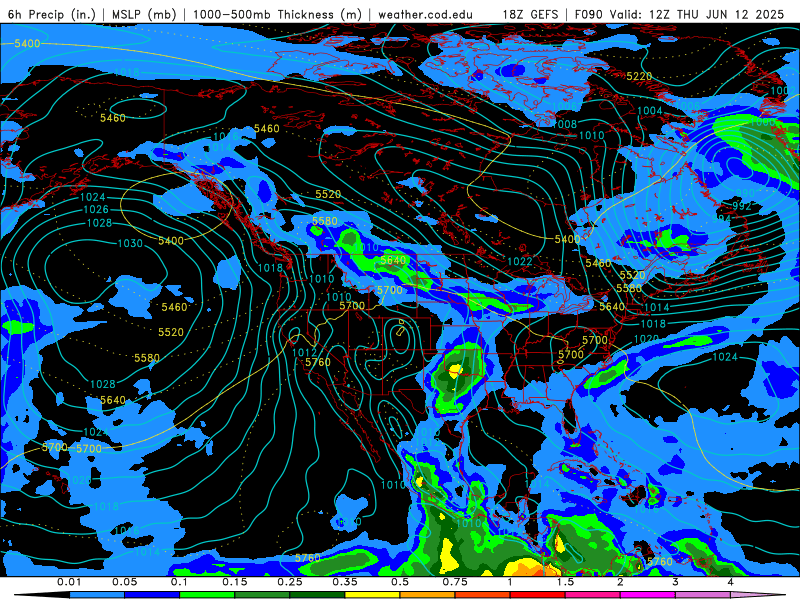Select the 0.75 legend value
800x600 pixels.
point(455,582)
